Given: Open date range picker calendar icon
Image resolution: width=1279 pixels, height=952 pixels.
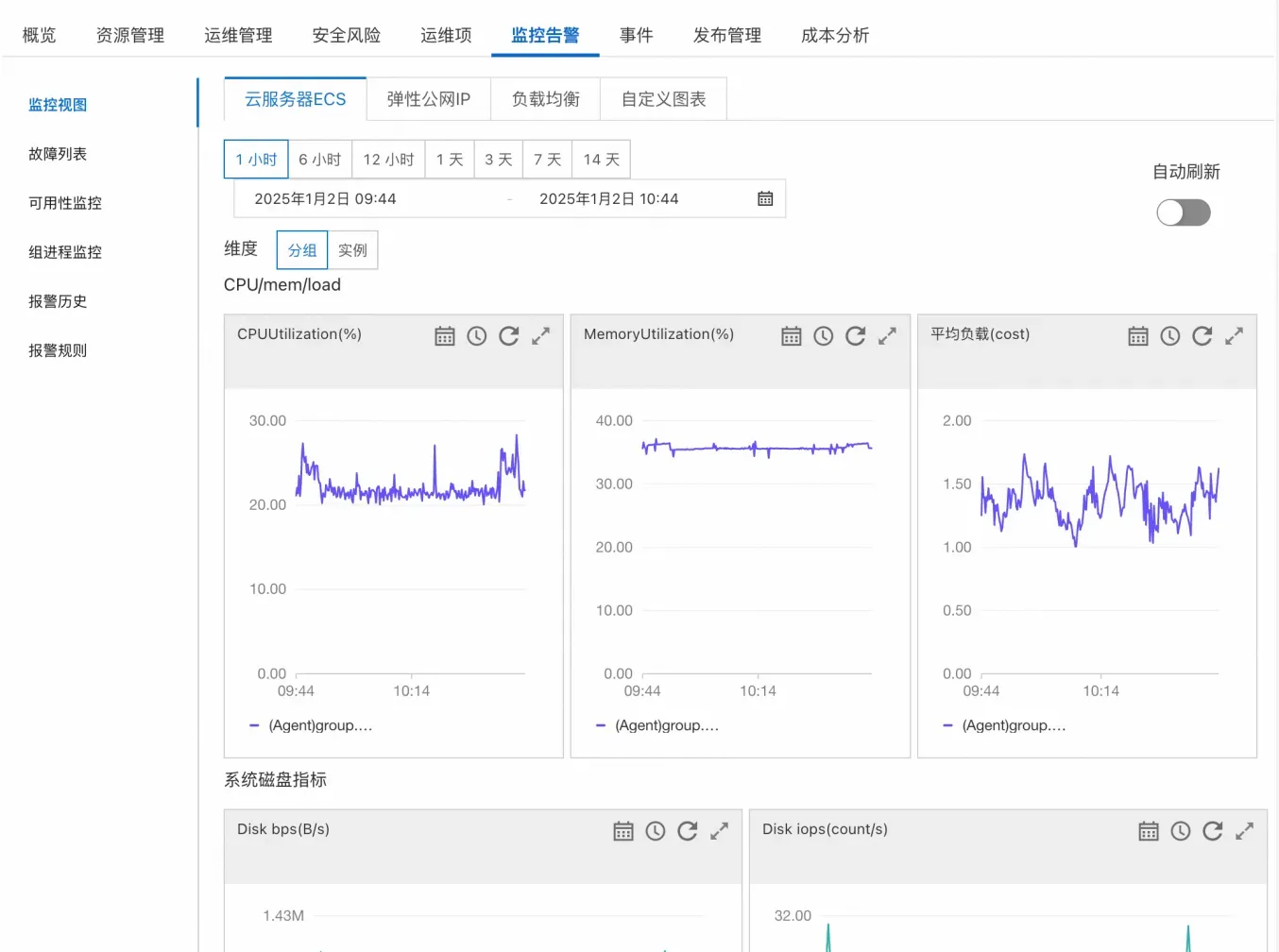Looking at the screenshot, I should [x=765, y=199].
